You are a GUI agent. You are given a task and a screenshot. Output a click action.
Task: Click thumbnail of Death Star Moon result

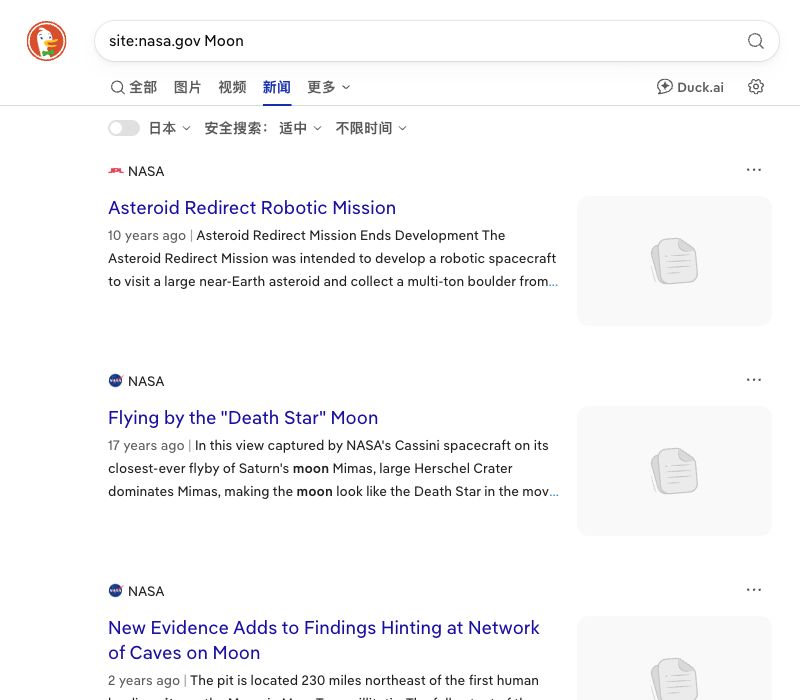tap(674, 471)
